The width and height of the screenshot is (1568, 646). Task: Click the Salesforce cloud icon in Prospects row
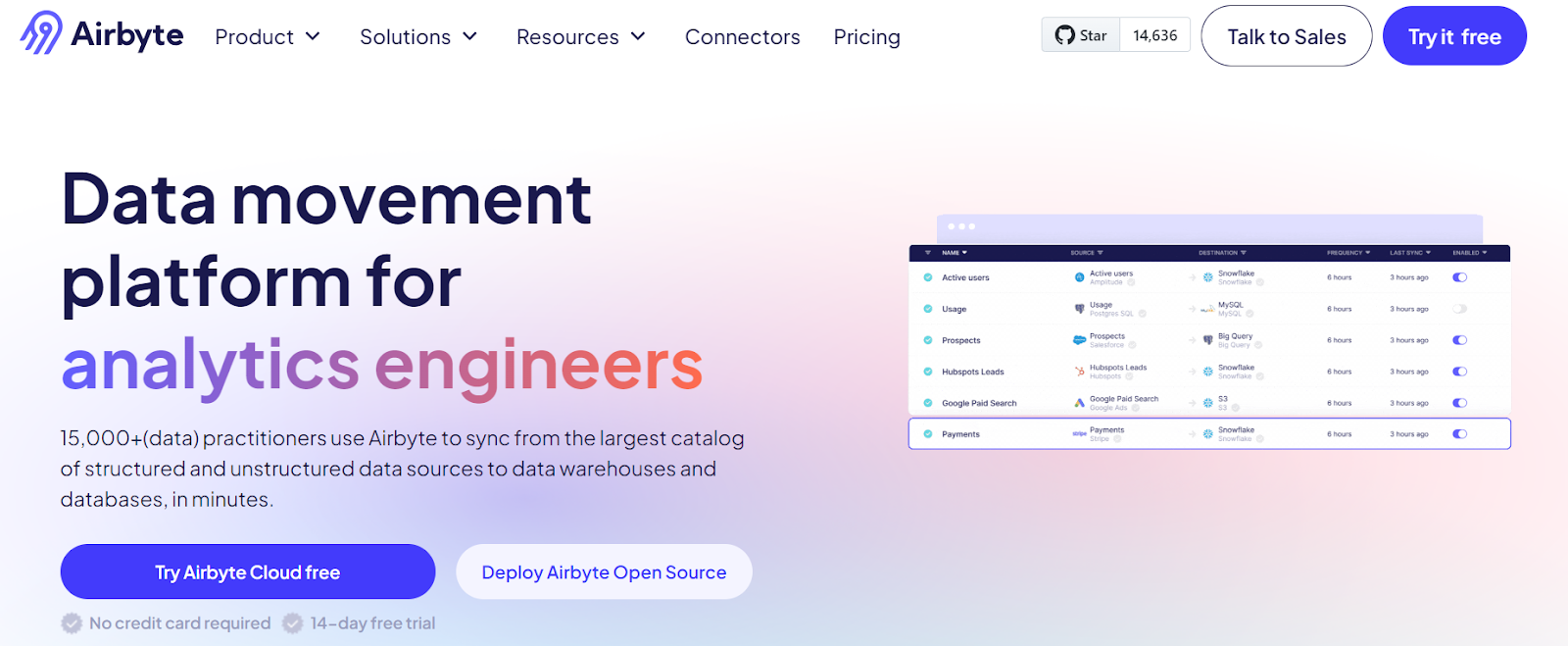pos(1079,340)
